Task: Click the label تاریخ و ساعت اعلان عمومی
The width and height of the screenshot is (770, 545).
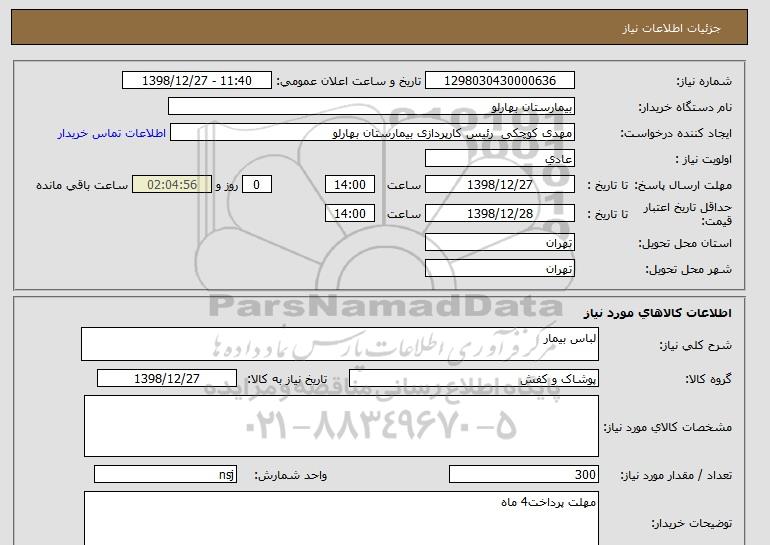Action: pos(349,81)
